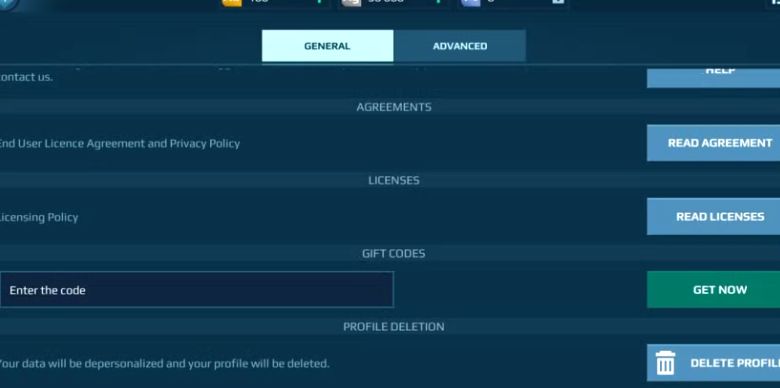
Task: Redeem the code with Get Now
Action: (713, 290)
